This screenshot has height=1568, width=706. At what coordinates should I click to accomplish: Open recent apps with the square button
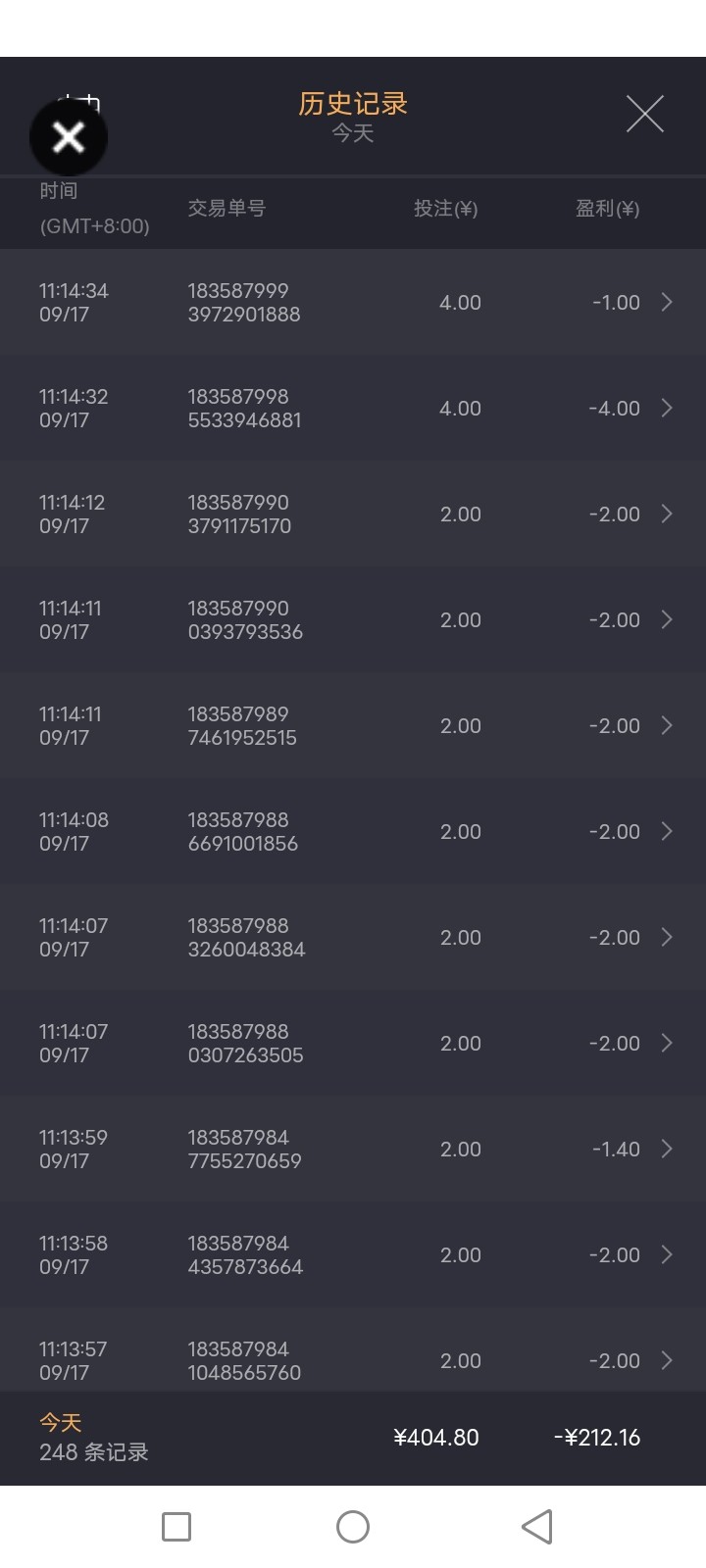tap(176, 1526)
